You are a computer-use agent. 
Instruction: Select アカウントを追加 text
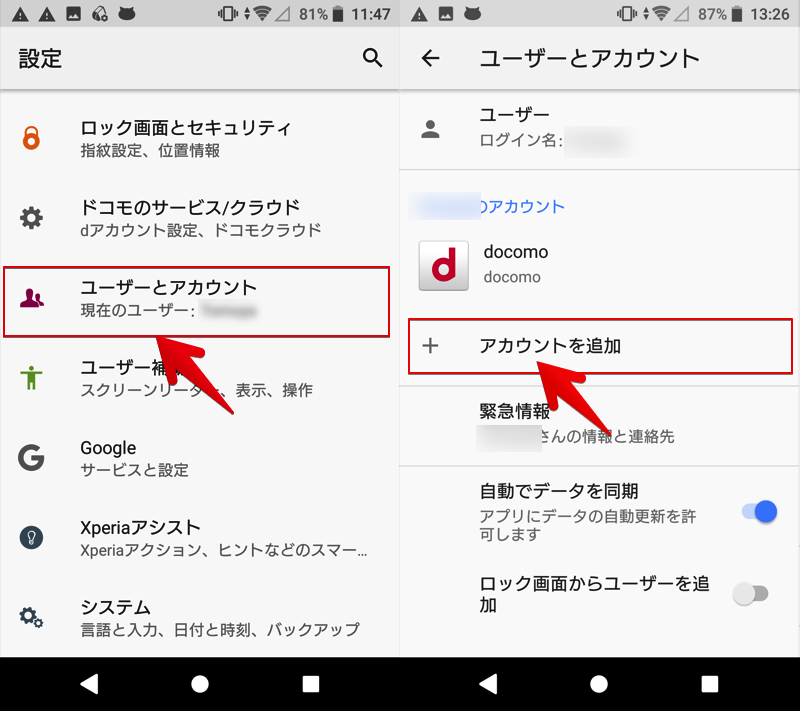[550, 346]
